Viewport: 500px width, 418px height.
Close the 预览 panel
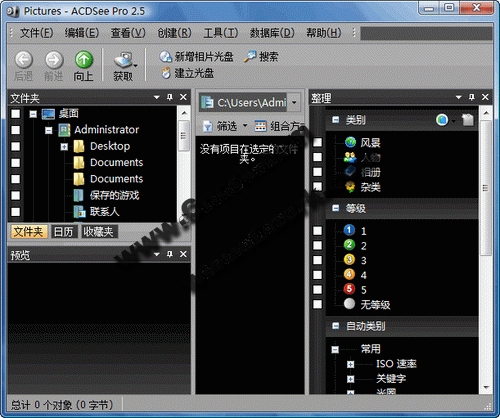(183, 254)
